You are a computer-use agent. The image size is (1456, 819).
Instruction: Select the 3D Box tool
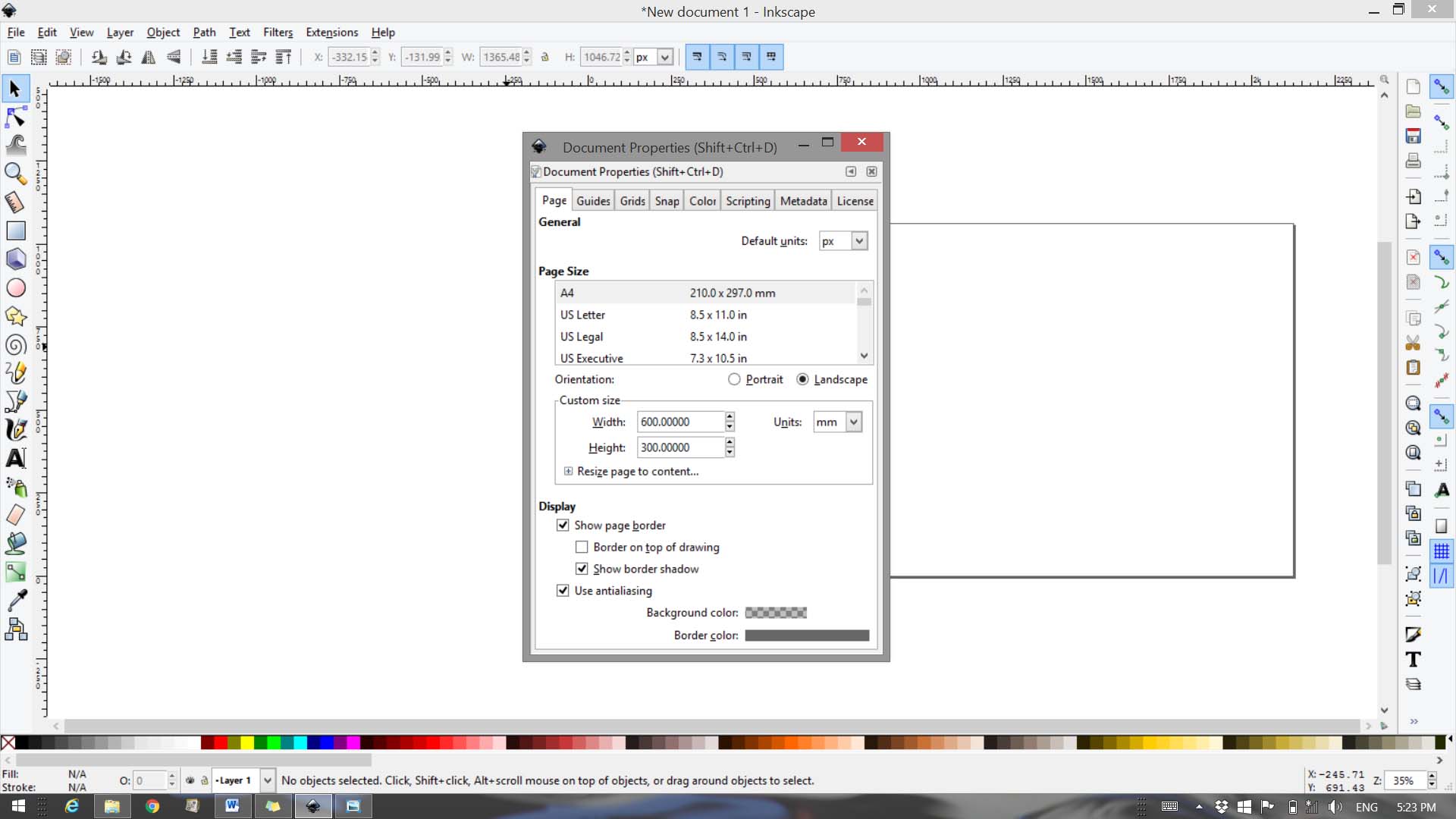[x=15, y=259]
